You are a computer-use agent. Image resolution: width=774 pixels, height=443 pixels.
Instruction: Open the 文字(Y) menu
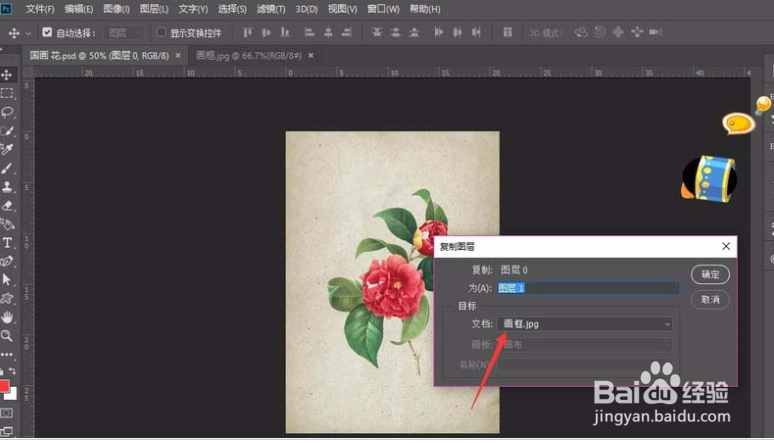point(193,9)
